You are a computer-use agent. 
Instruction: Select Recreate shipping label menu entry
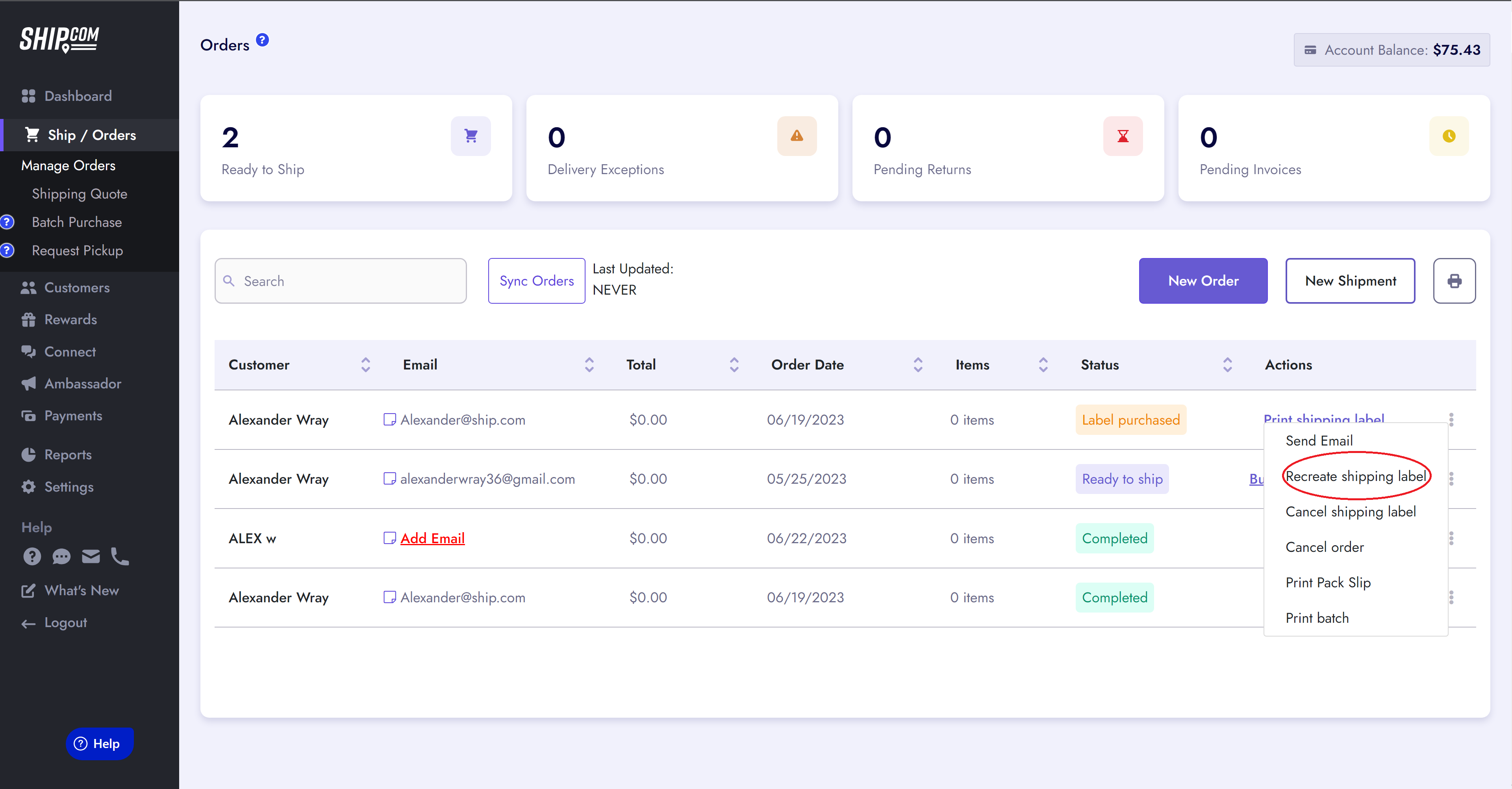click(1354, 476)
